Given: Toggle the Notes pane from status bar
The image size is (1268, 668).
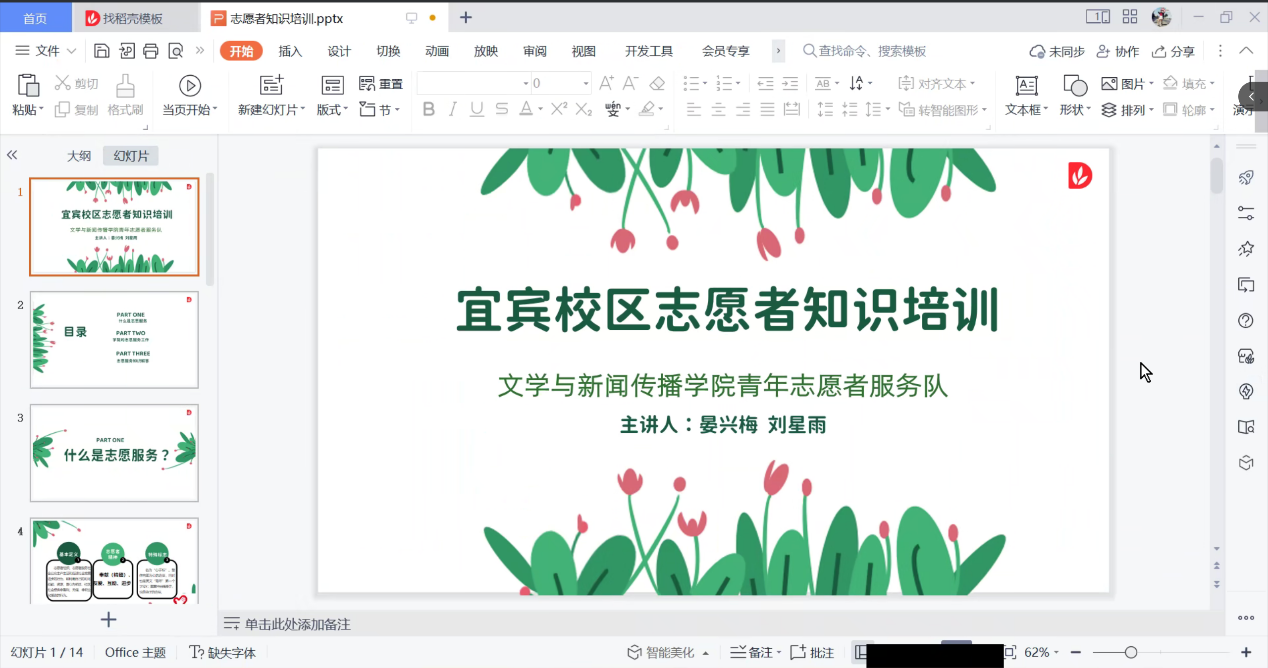Looking at the screenshot, I should (752, 653).
